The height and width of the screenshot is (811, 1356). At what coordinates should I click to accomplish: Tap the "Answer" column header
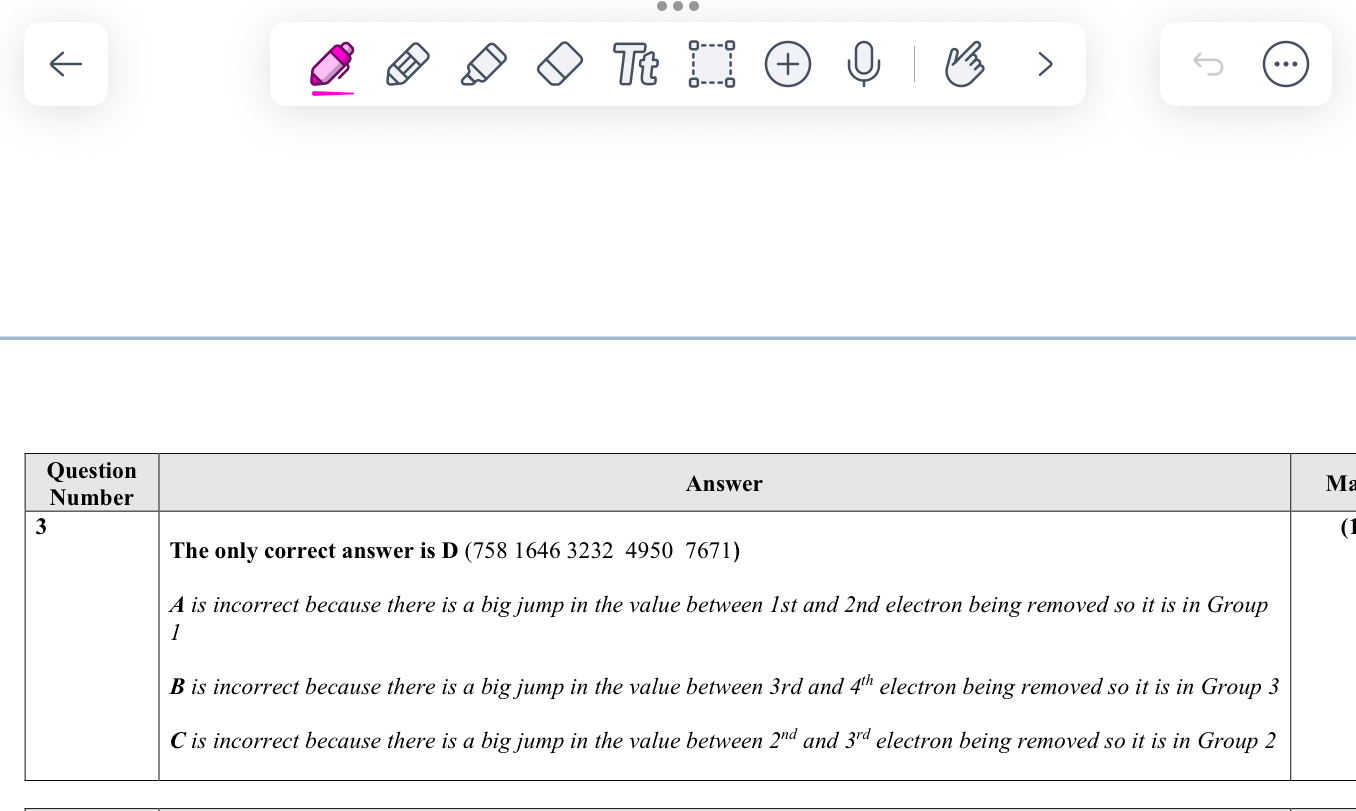pyautogui.click(x=724, y=484)
